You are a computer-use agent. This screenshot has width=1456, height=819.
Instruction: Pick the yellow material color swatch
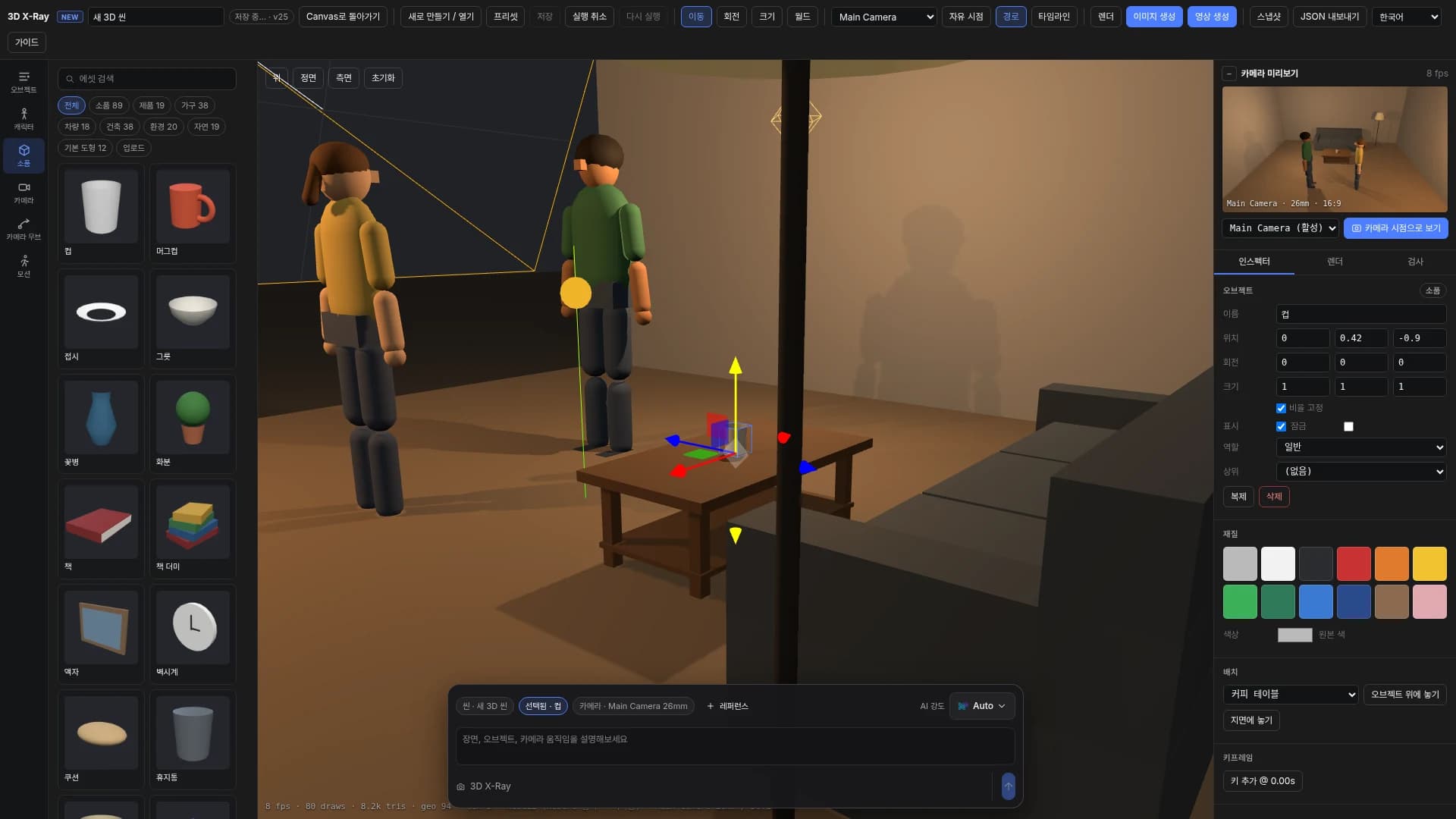point(1429,563)
